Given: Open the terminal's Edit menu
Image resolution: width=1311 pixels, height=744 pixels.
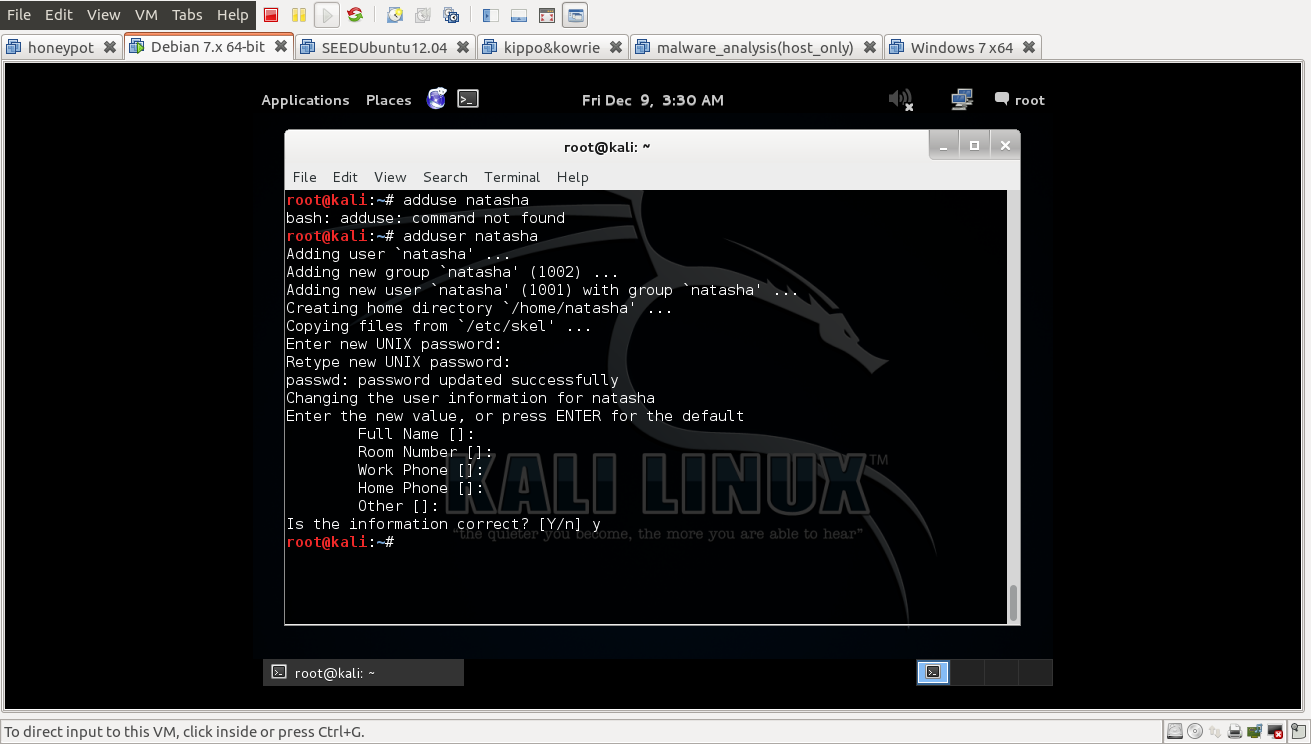Looking at the screenshot, I should point(345,177).
